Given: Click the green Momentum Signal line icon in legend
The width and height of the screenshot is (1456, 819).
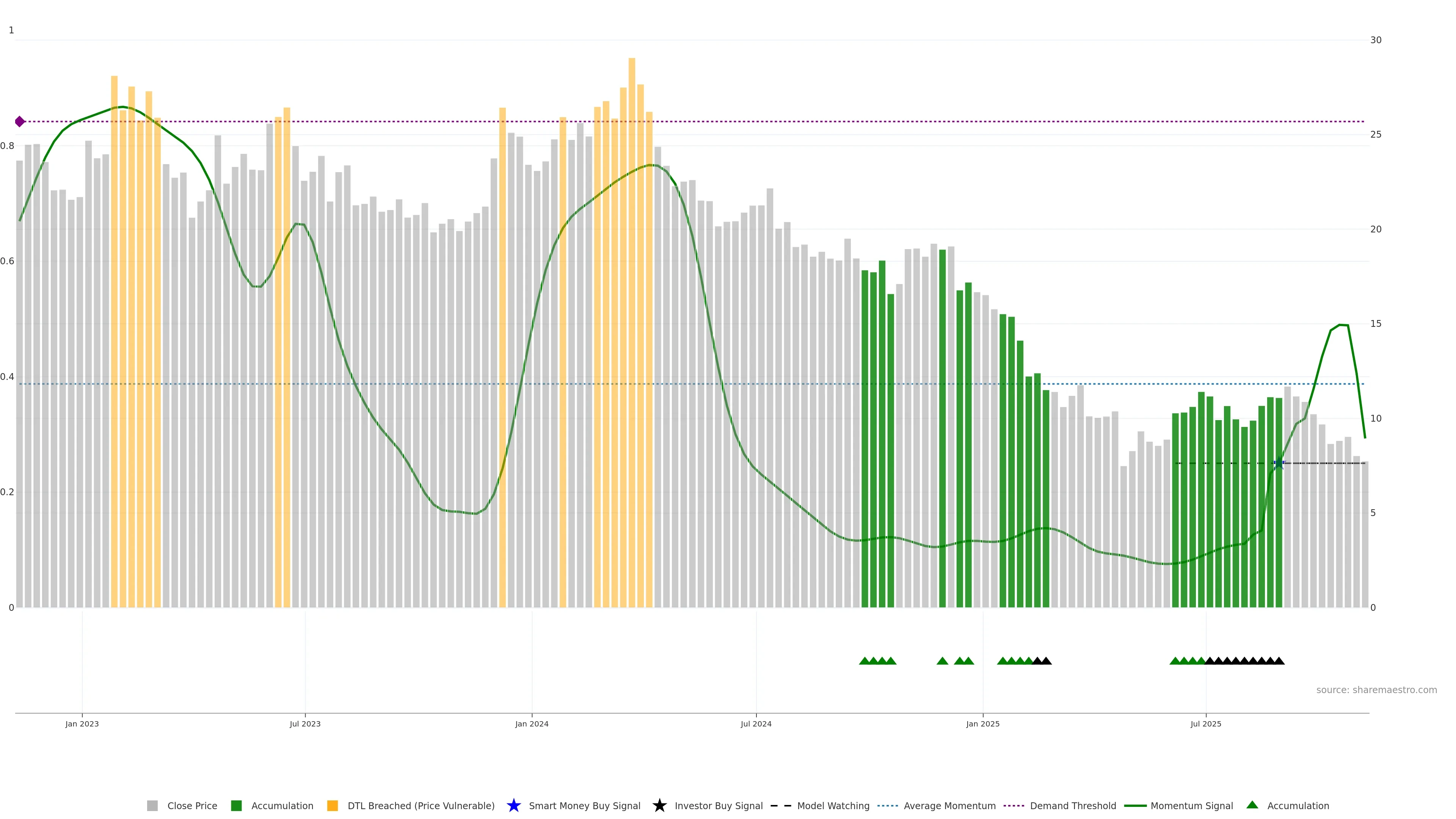Looking at the screenshot, I should coord(1135,805).
